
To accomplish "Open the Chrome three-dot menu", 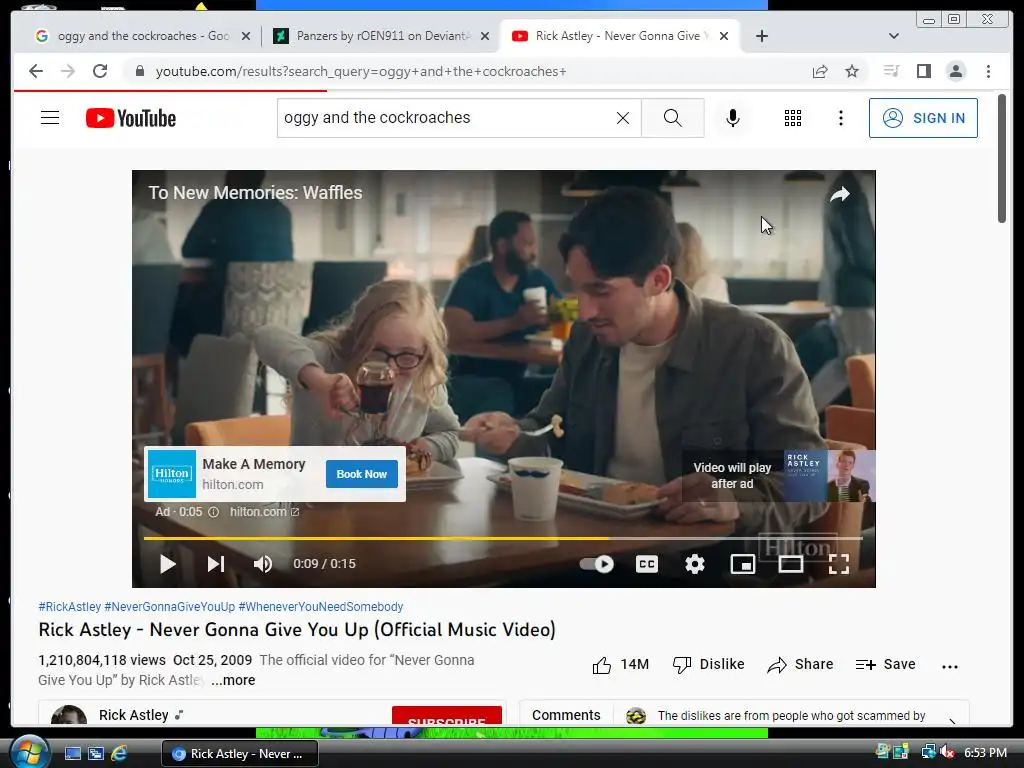I will (x=988, y=71).
